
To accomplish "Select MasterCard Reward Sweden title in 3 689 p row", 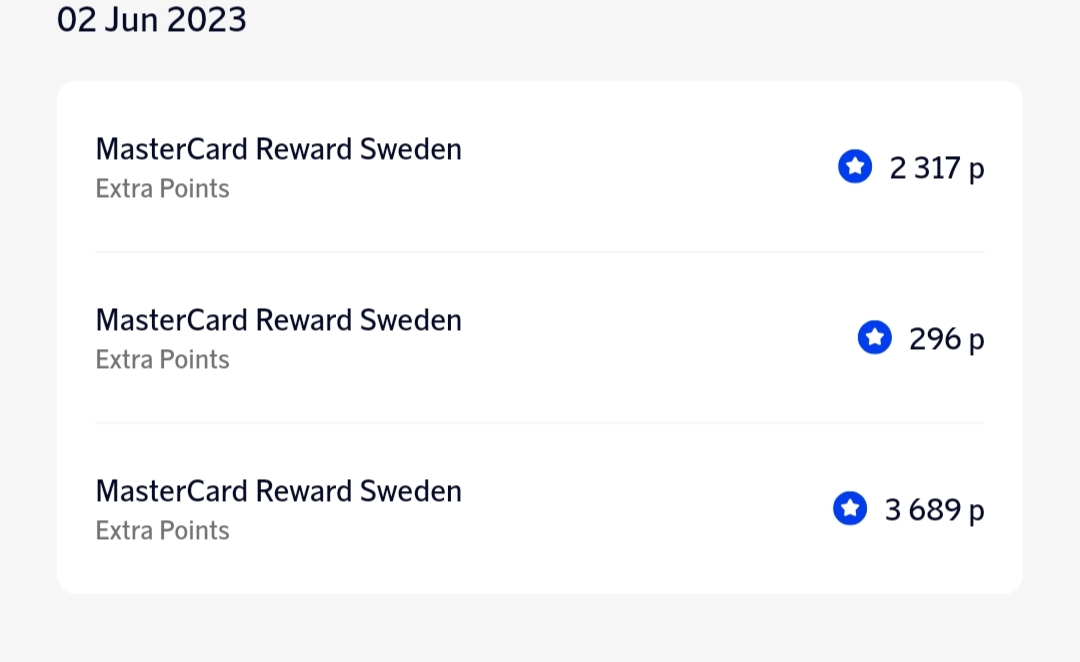I will 278,492.
